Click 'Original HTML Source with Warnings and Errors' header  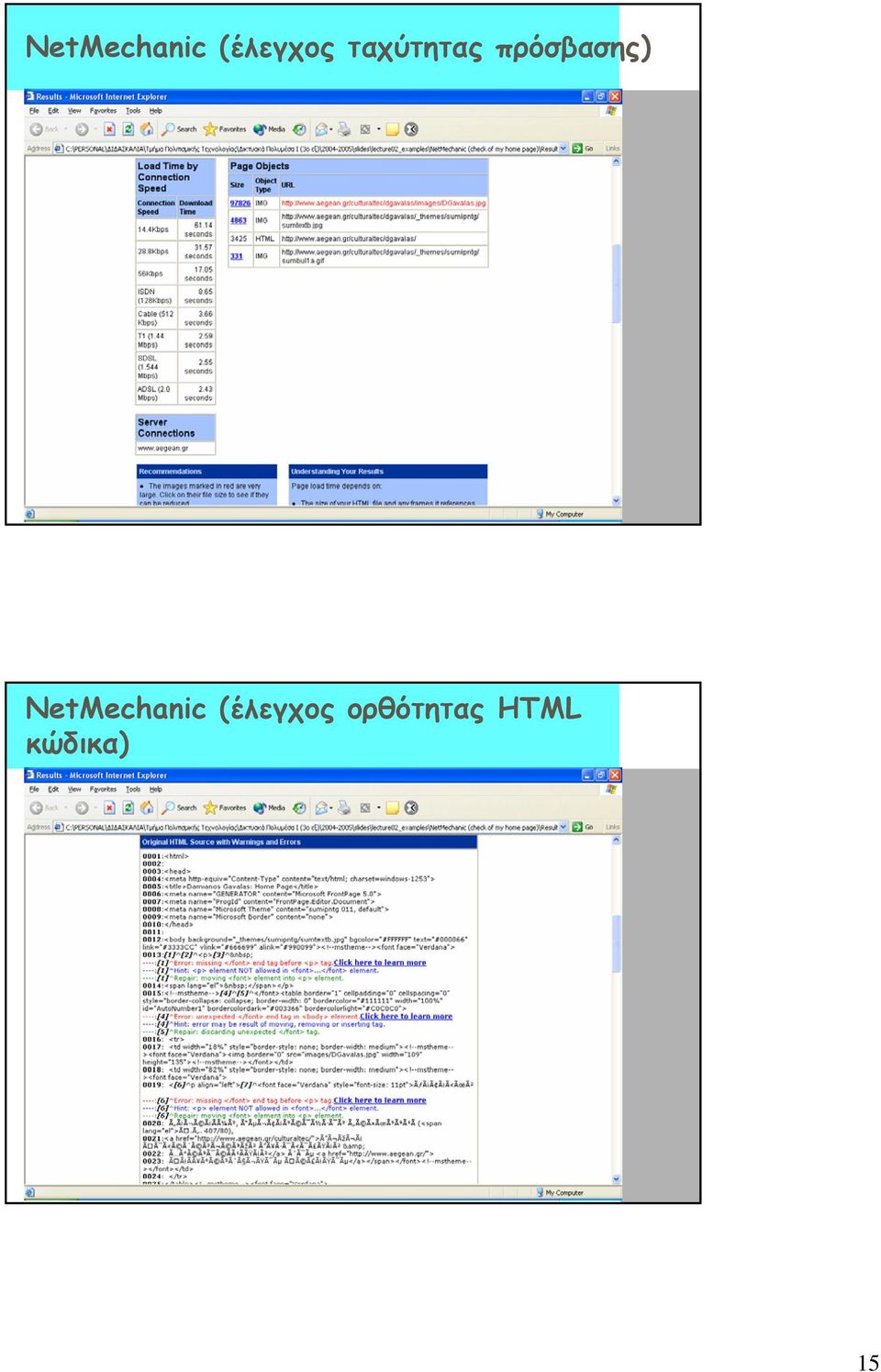pos(308,842)
